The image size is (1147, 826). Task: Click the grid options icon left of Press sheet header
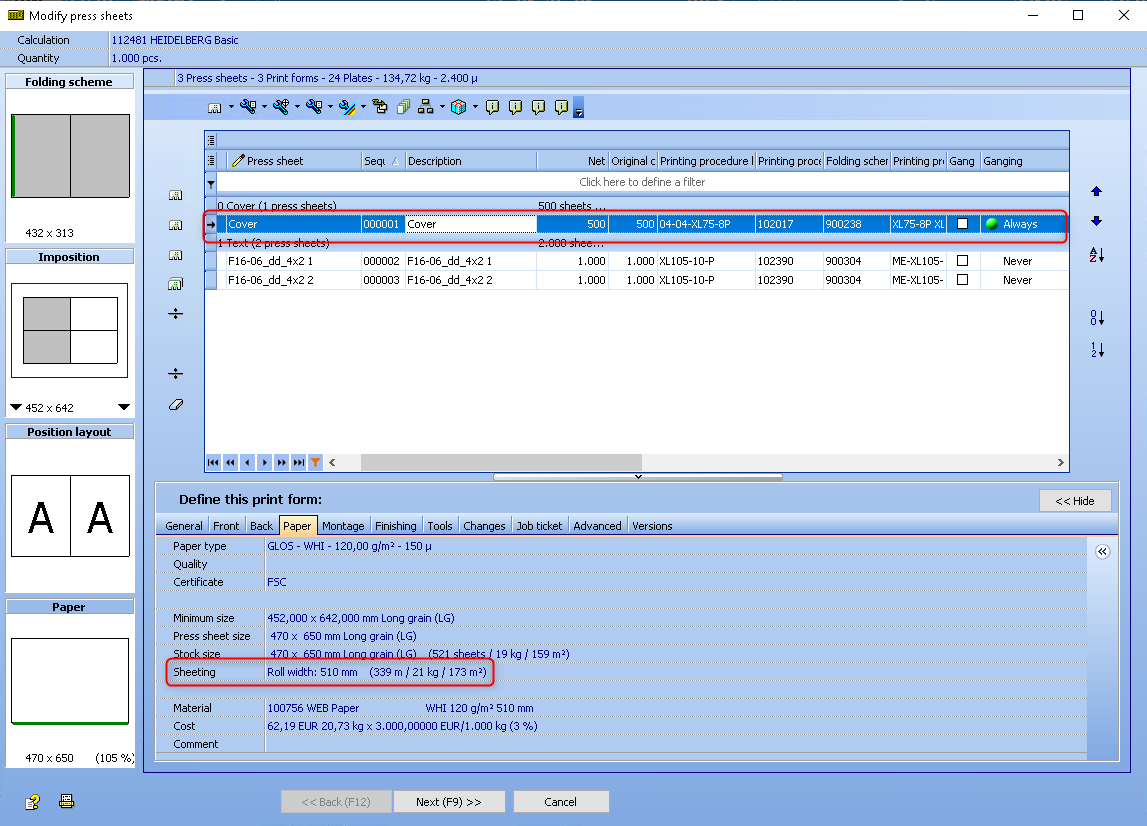211,161
